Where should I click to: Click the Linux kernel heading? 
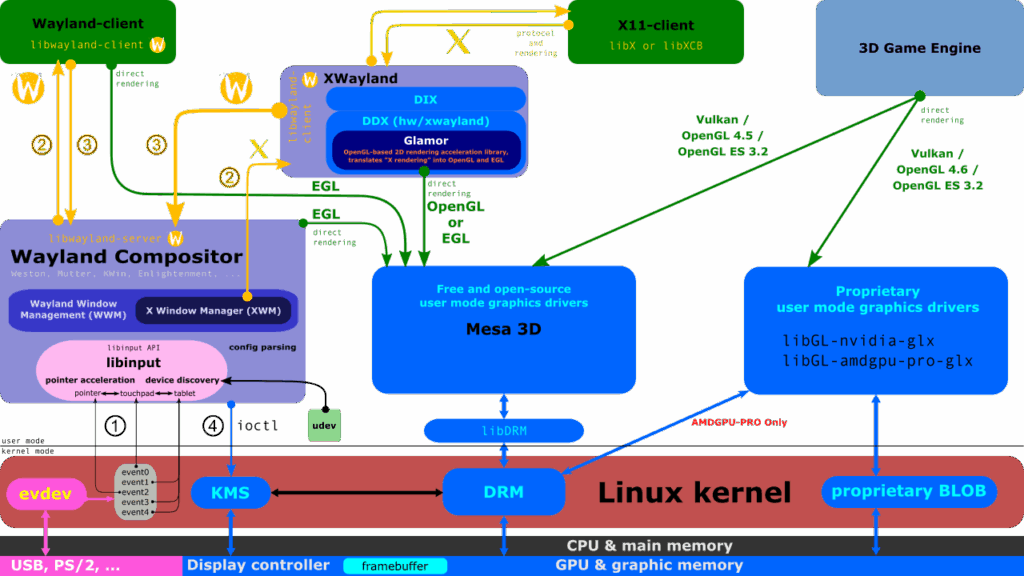coord(694,493)
